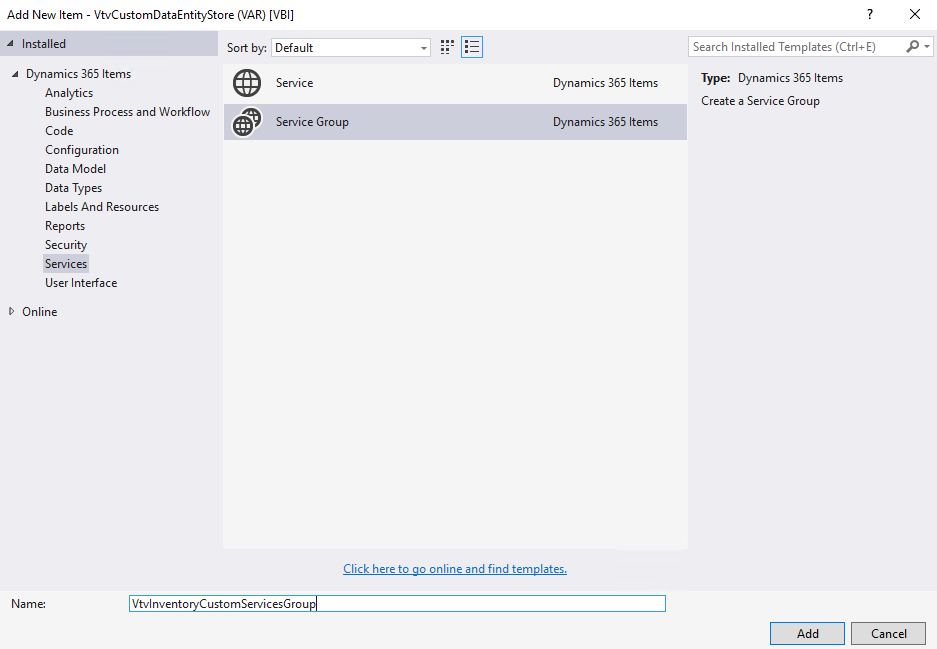The image size is (937, 649).
Task: Select Labels And Resources category
Action: (102, 207)
